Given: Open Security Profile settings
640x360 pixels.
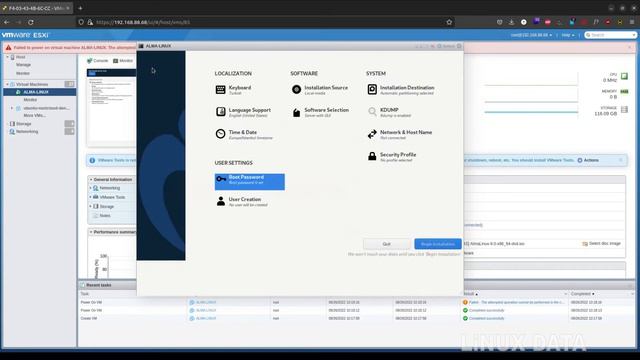Looking at the screenshot, I should [391, 157].
